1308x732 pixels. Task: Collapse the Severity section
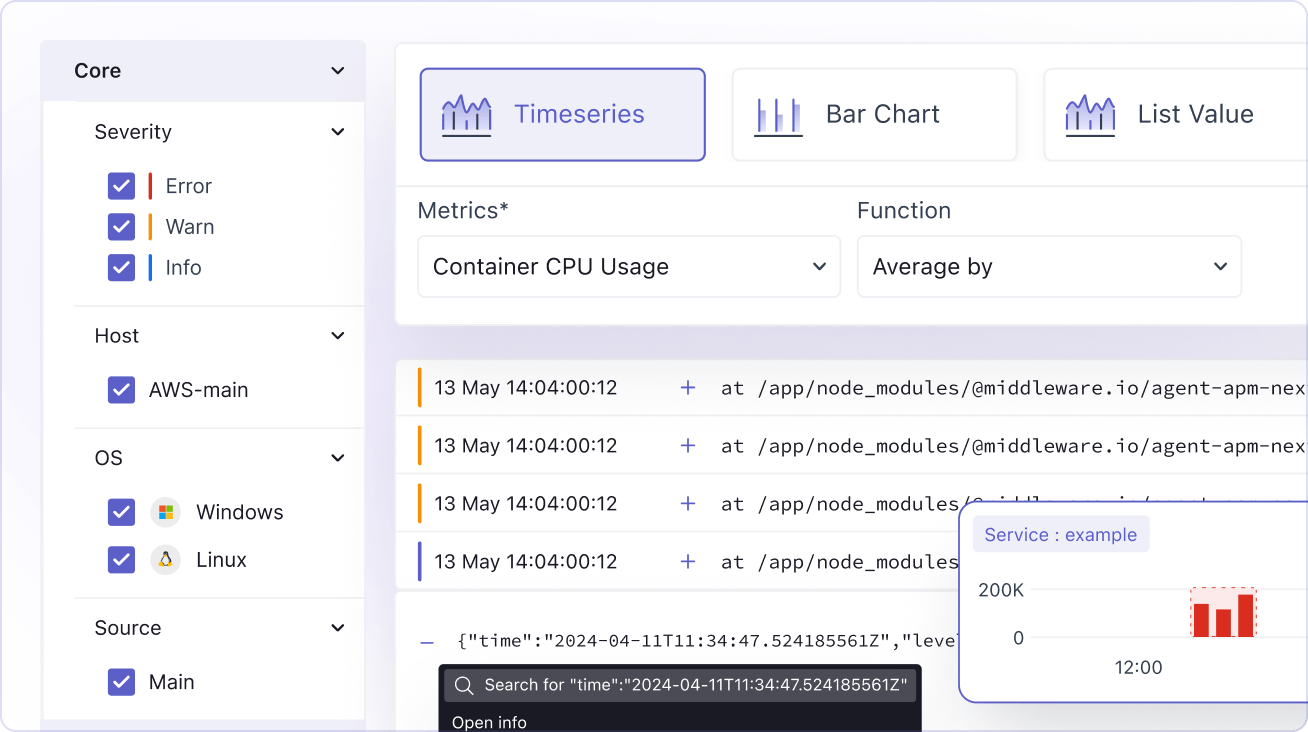[338, 131]
